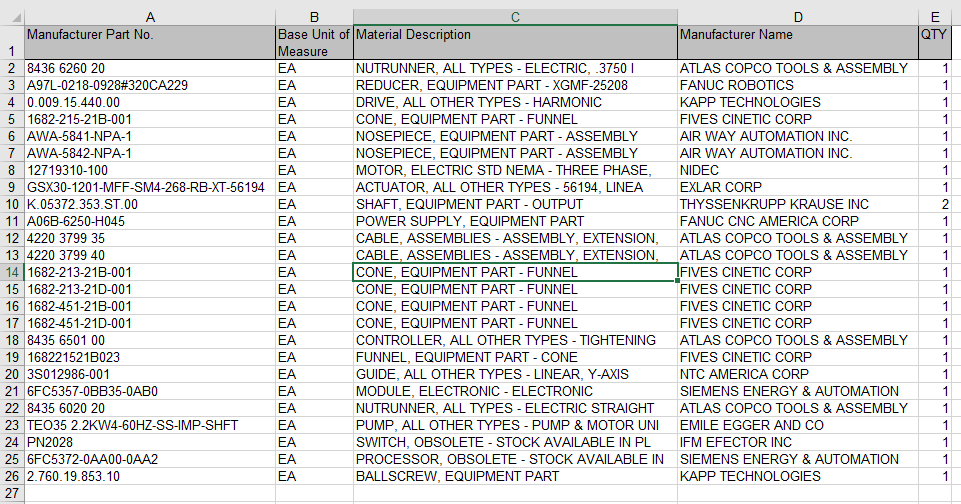Select the Manufacturer Part No. header cell
Screen dimensions: 961x504
[x=150, y=42]
